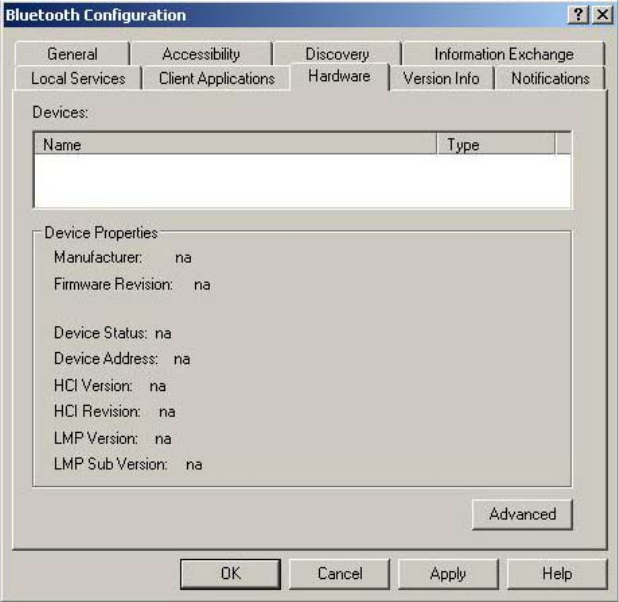Click inside the empty Devices list

tap(302, 180)
